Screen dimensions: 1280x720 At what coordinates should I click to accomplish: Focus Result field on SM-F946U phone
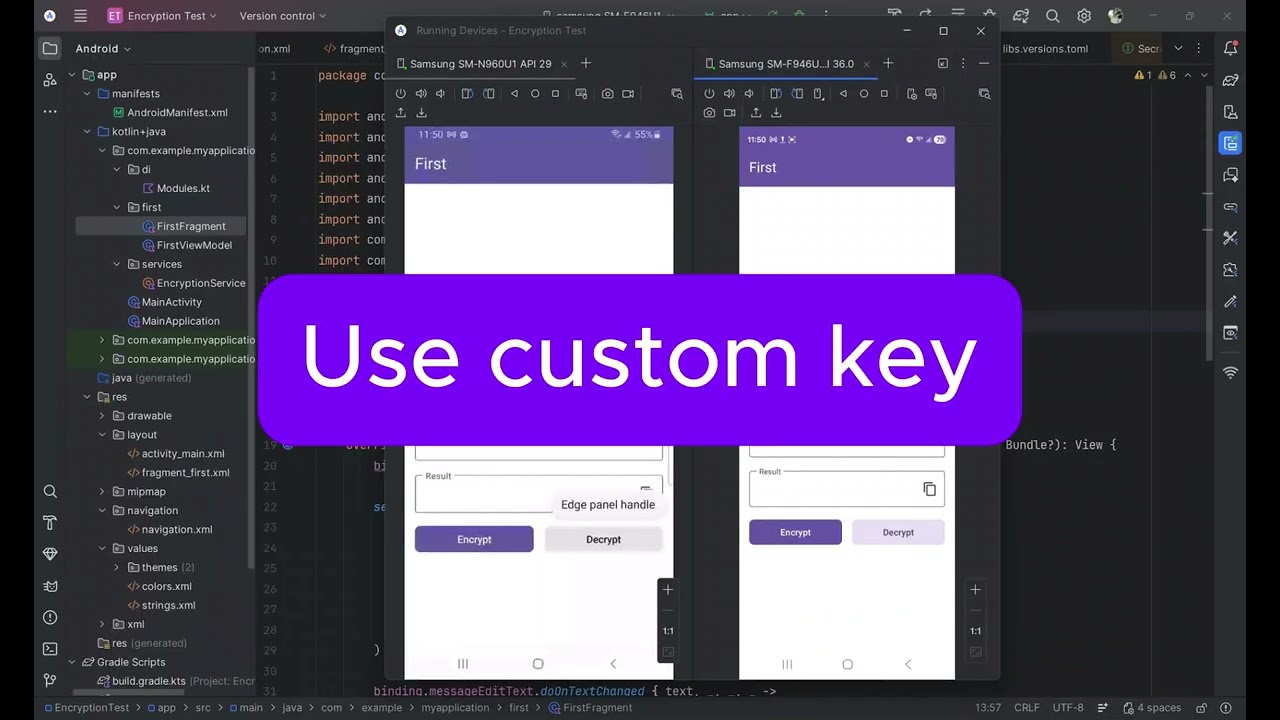[x=846, y=489]
